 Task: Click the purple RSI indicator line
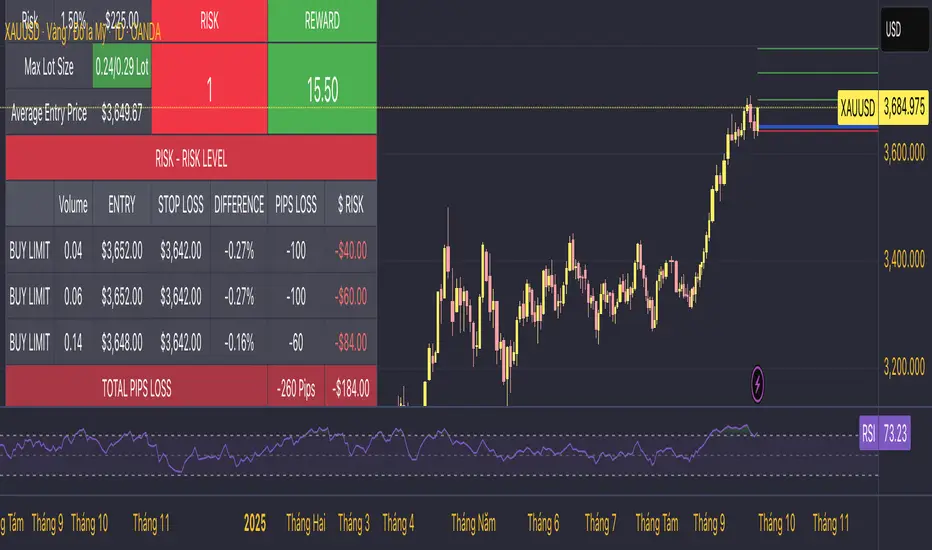380,447
